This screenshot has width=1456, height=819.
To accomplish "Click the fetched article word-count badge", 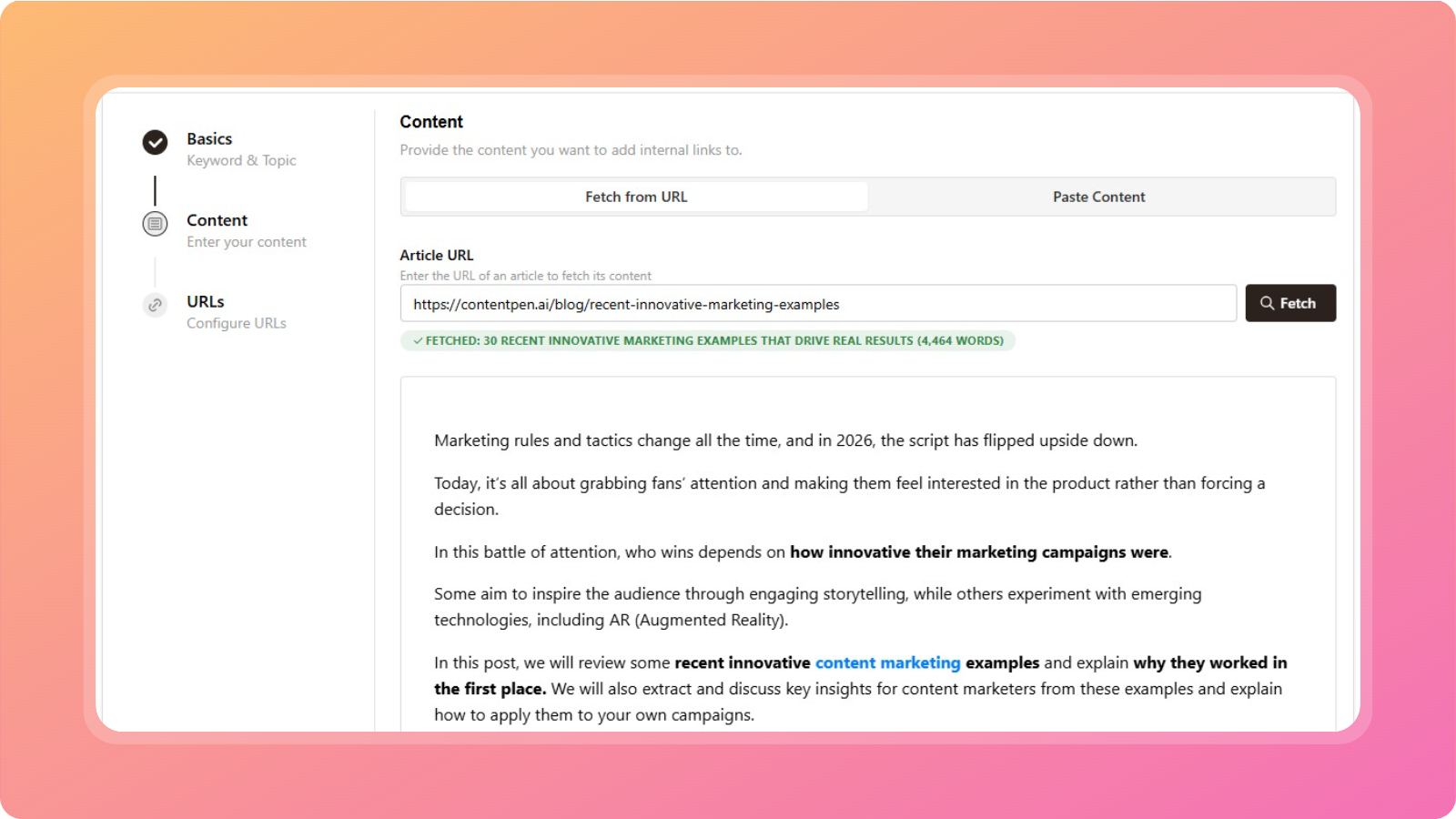I will 710,340.
